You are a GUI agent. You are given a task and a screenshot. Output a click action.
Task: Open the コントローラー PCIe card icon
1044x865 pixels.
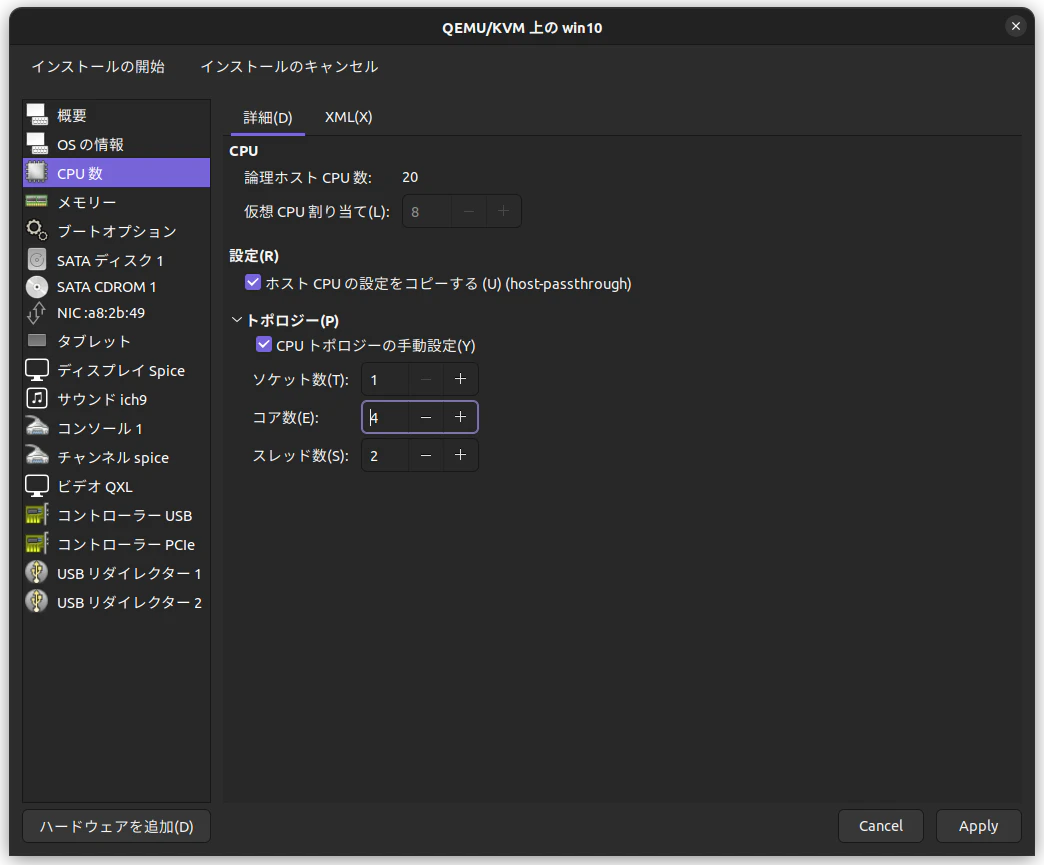click(37, 544)
